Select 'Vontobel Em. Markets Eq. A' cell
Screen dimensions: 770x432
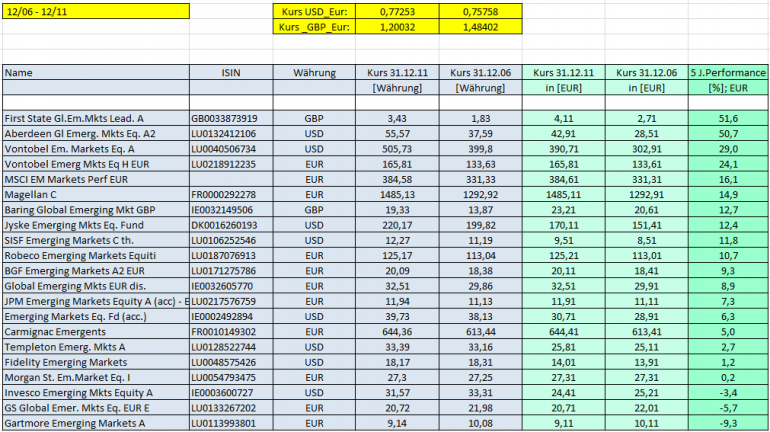coord(96,149)
